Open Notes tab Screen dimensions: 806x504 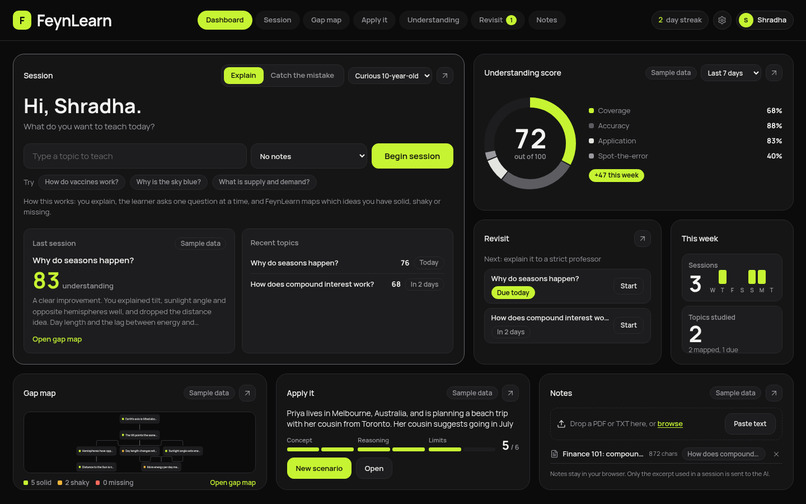(x=546, y=20)
